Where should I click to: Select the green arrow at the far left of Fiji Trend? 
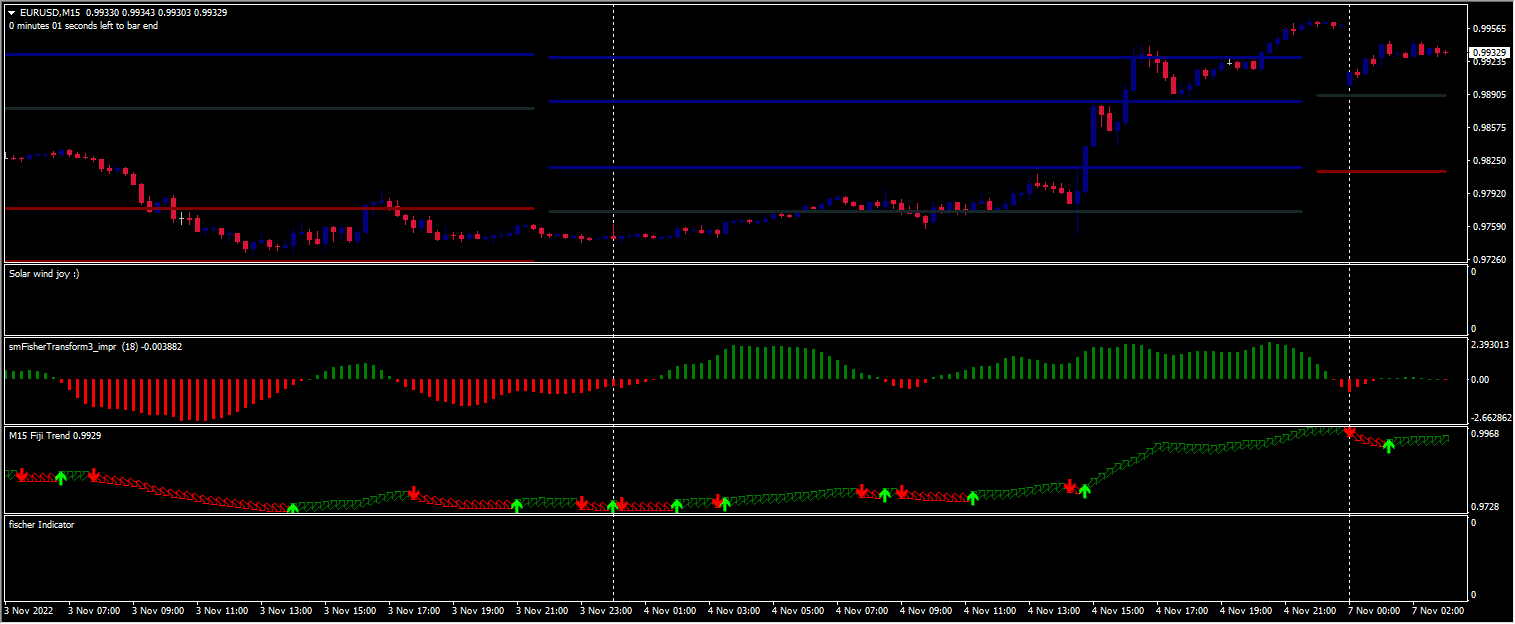[x=60, y=478]
